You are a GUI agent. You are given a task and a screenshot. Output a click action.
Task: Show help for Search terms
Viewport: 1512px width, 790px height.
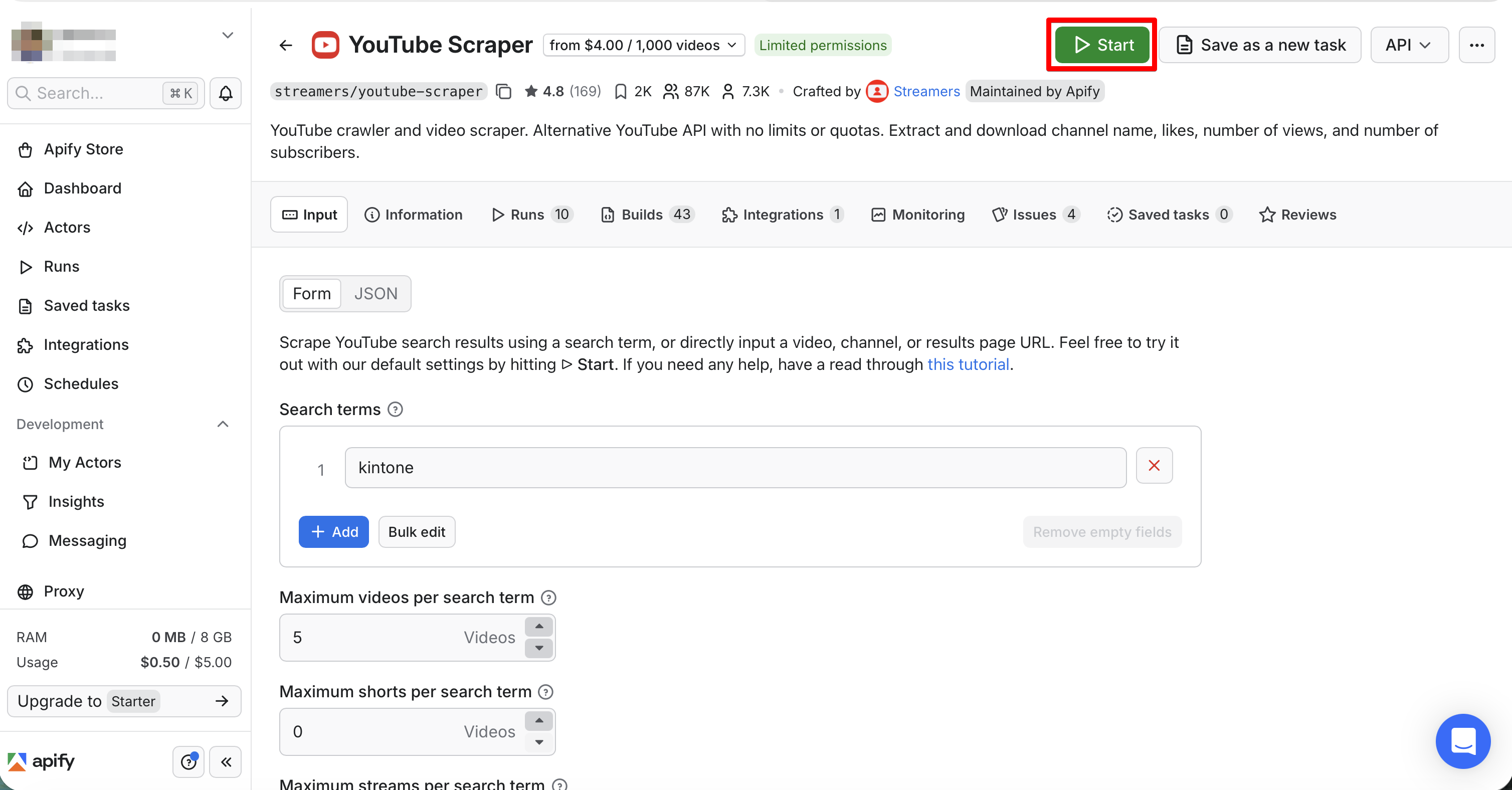pyautogui.click(x=396, y=410)
